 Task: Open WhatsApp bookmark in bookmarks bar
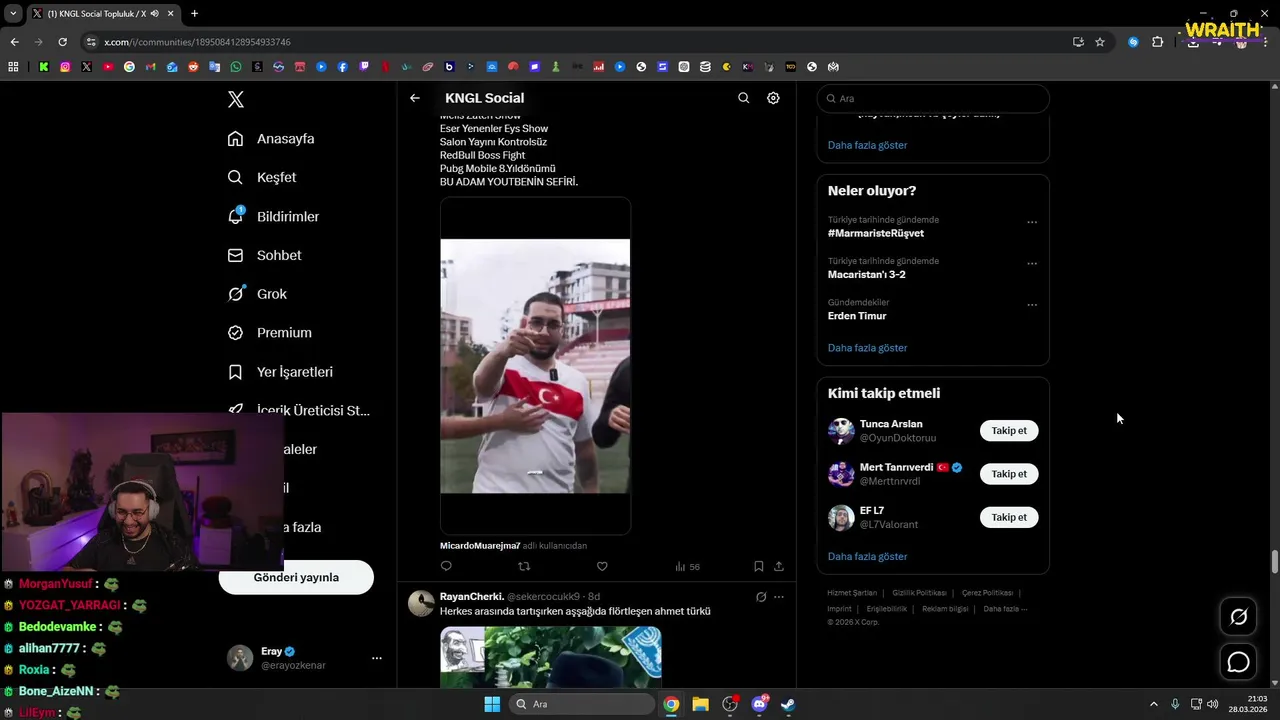(236, 67)
